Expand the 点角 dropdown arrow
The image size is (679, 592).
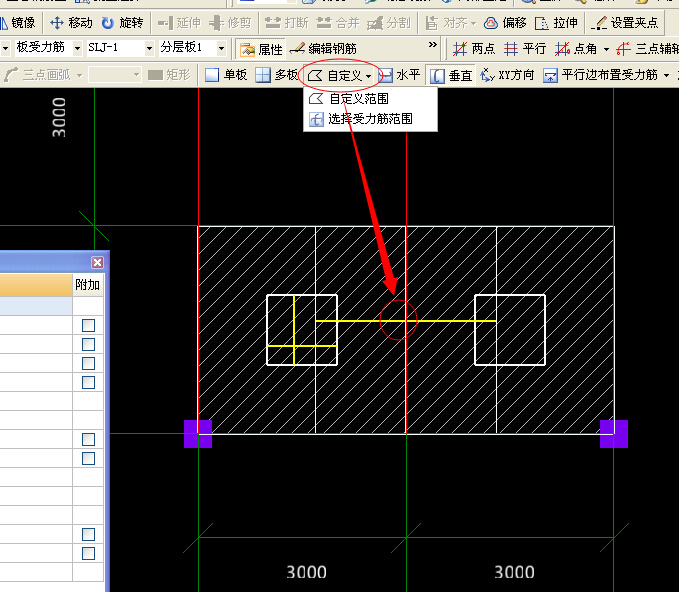606,49
